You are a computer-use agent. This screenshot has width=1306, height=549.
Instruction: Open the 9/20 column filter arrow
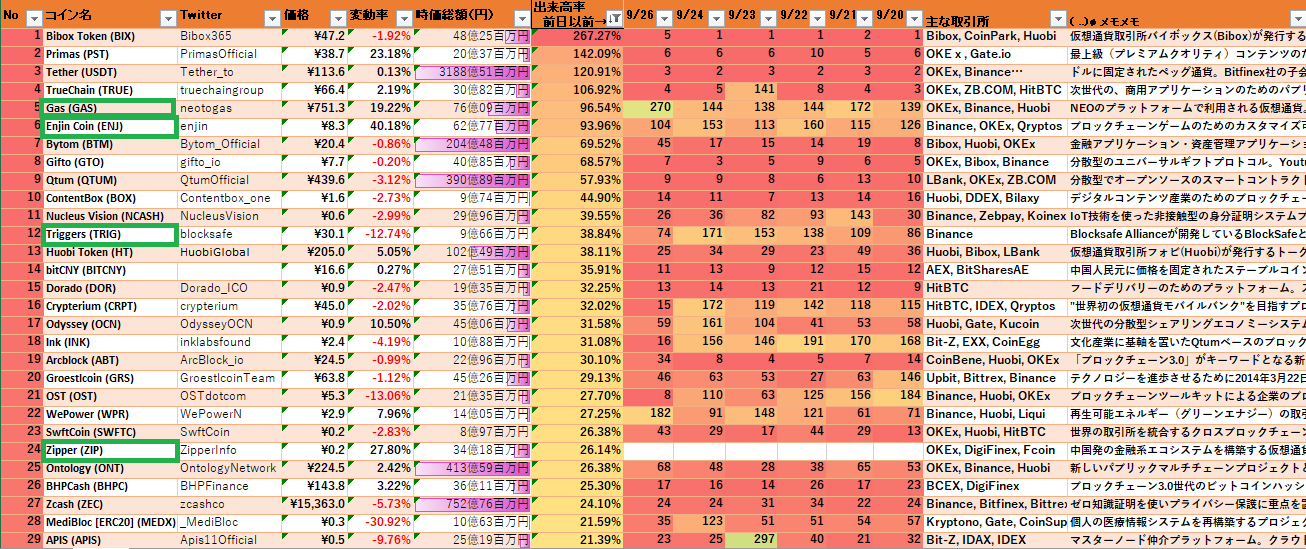(x=914, y=18)
